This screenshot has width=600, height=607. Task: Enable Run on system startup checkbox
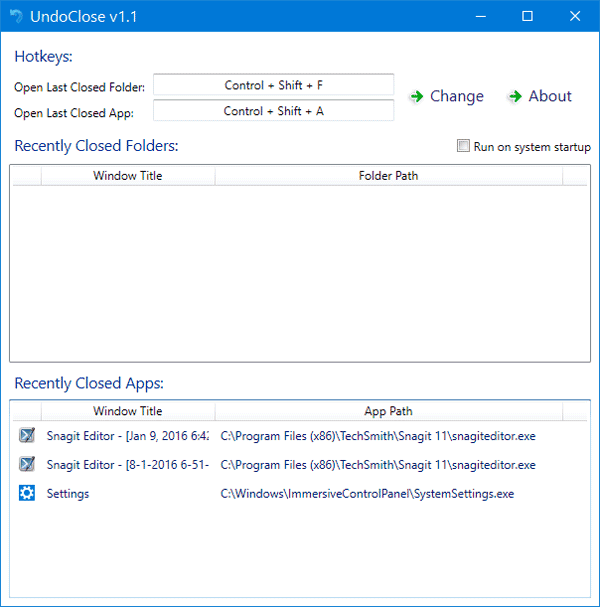[x=463, y=146]
